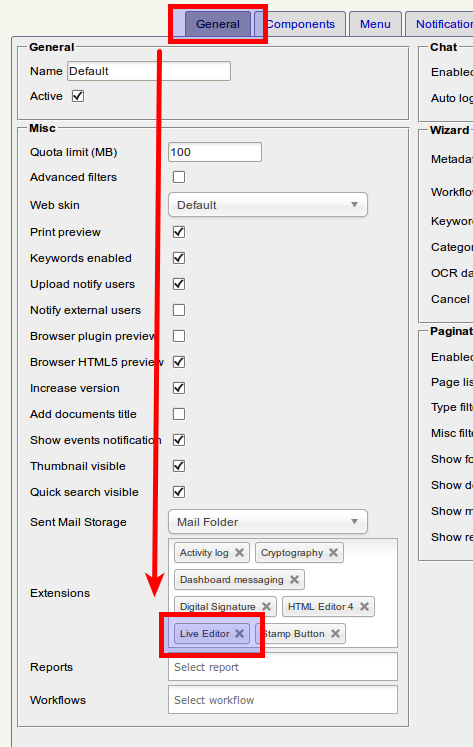Click the Extensions label
Image resolution: width=473 pixels, height=747 pixels.
click(60, 593)
